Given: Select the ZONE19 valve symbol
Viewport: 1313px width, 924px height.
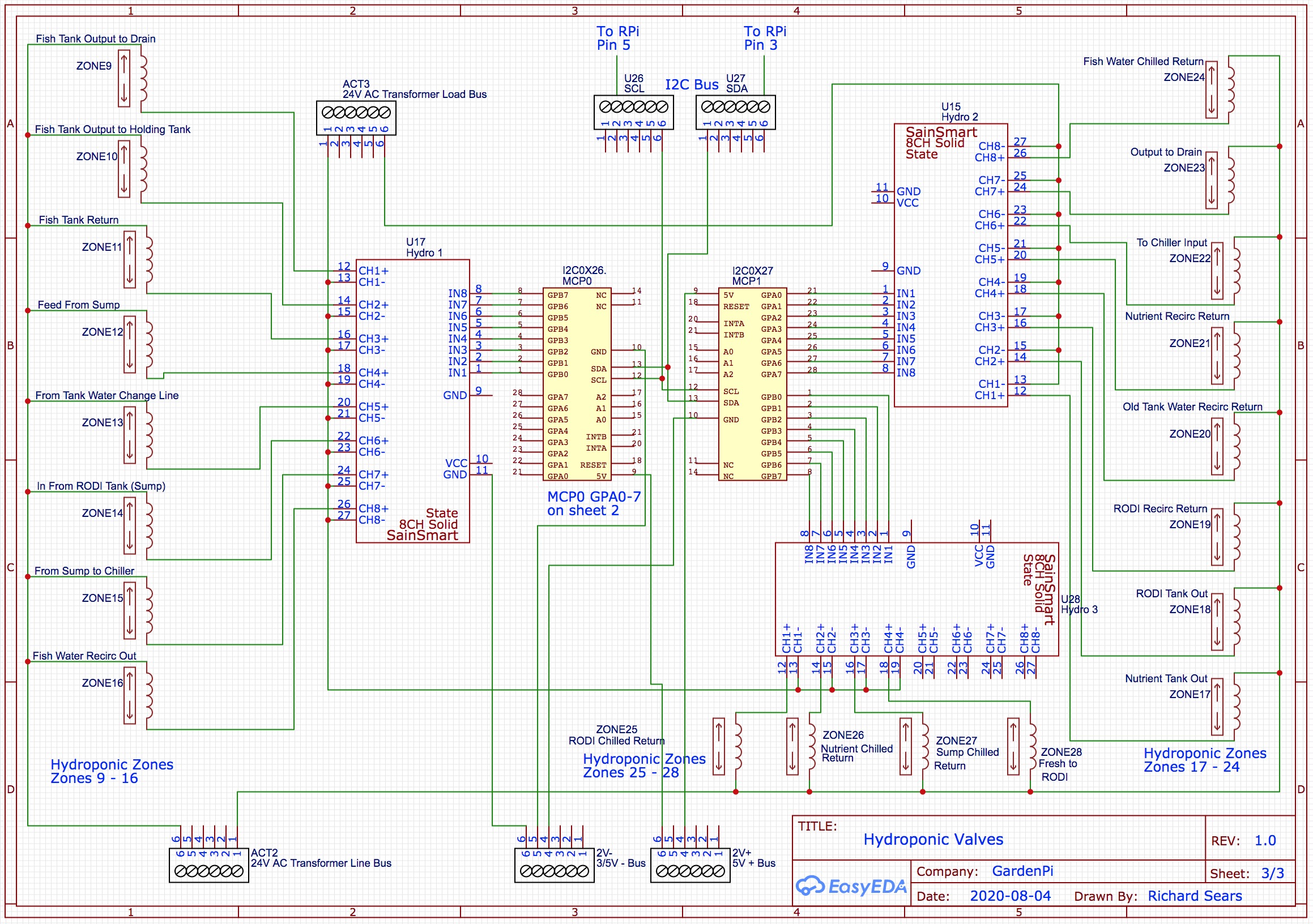Looking at the screenshot, I should click(x=1227, y=537).
